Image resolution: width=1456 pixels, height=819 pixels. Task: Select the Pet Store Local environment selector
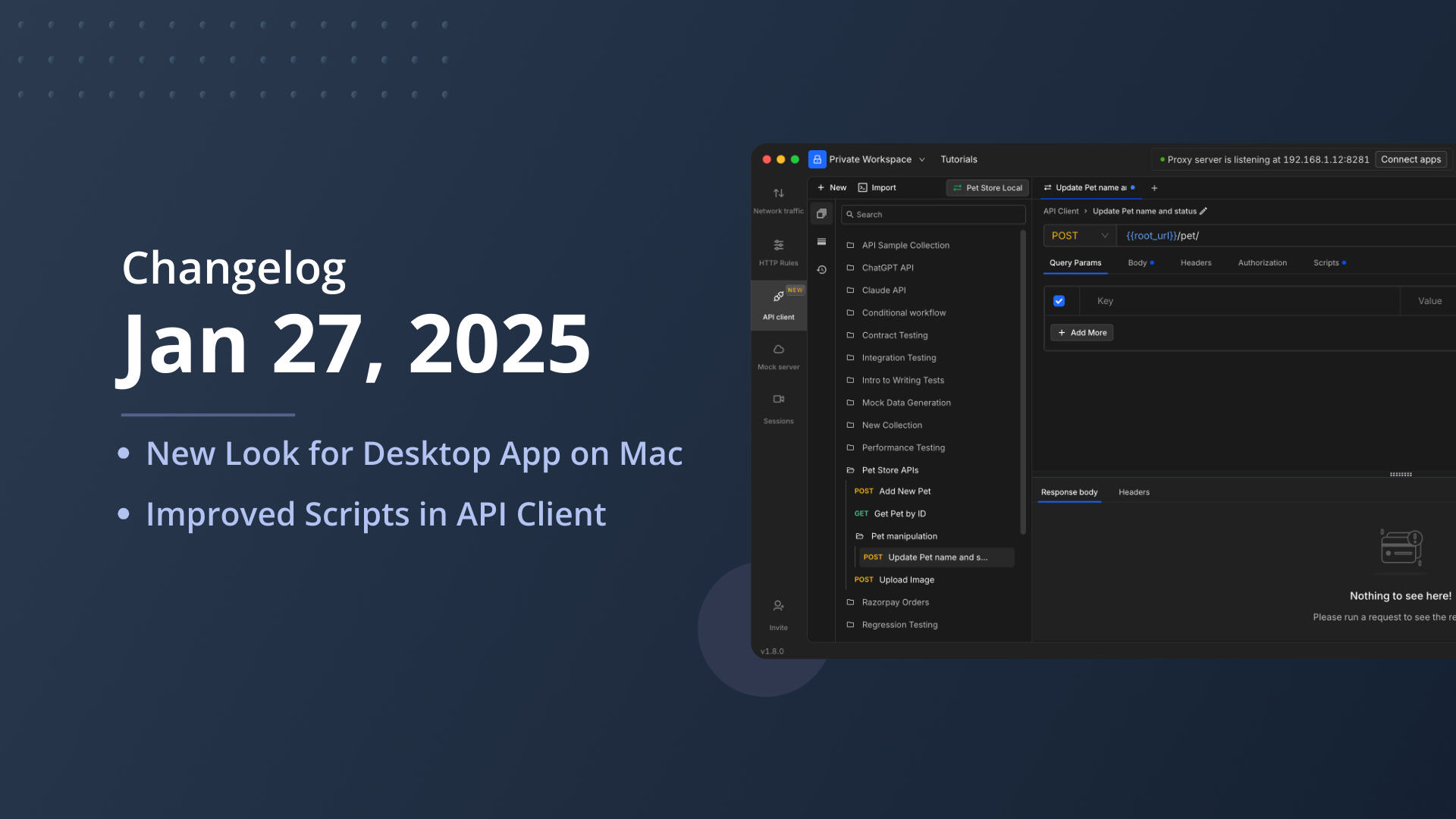(x=987, y=188)
